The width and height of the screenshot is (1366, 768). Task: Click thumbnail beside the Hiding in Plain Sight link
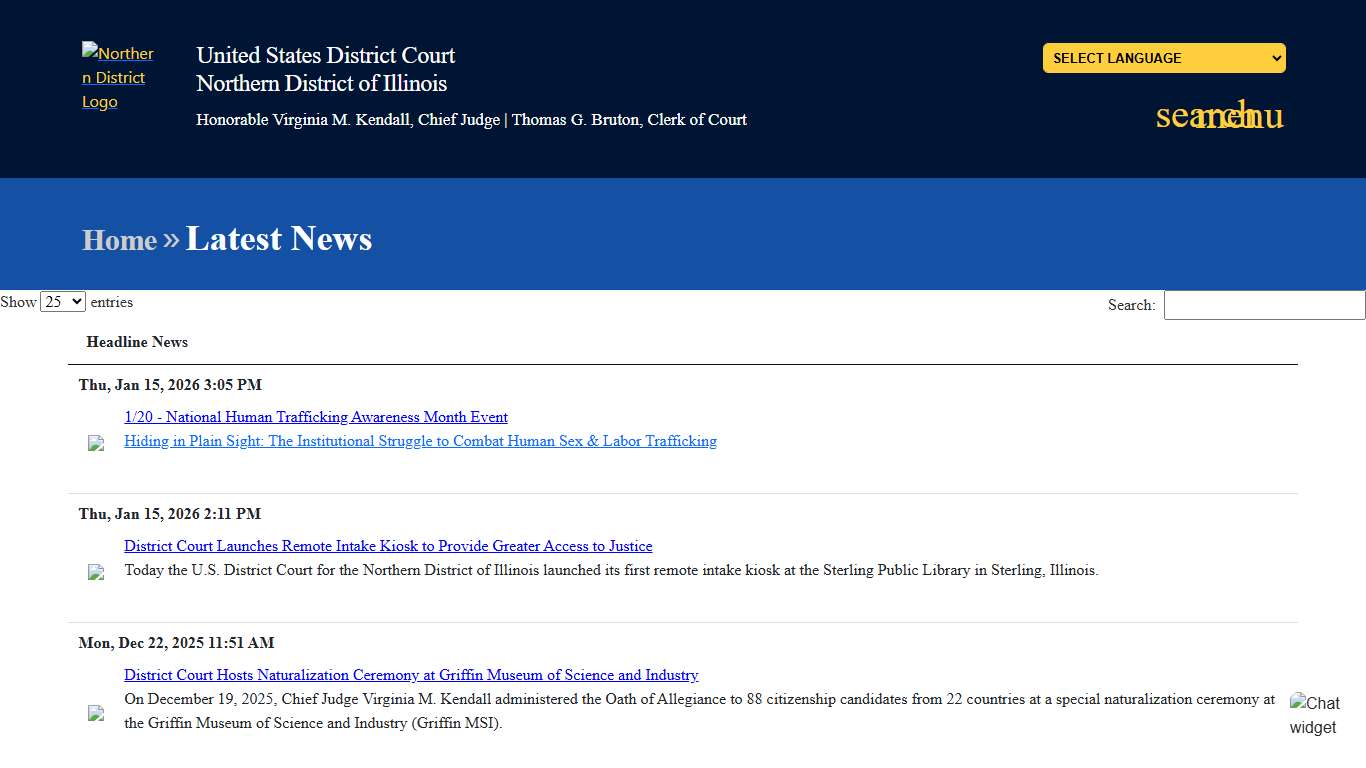click(x=96, y=443)
